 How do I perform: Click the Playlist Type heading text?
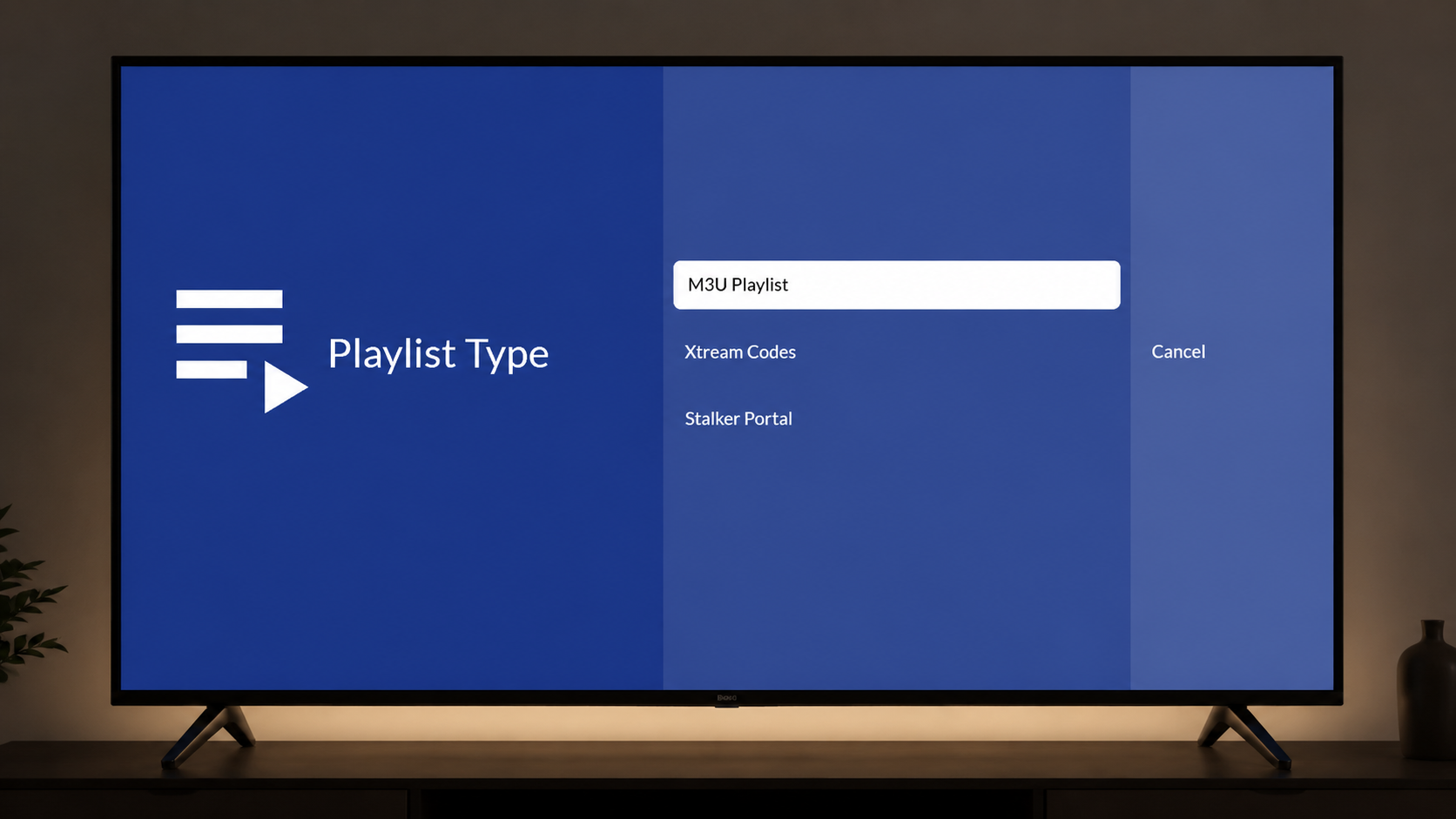[438, 354]
